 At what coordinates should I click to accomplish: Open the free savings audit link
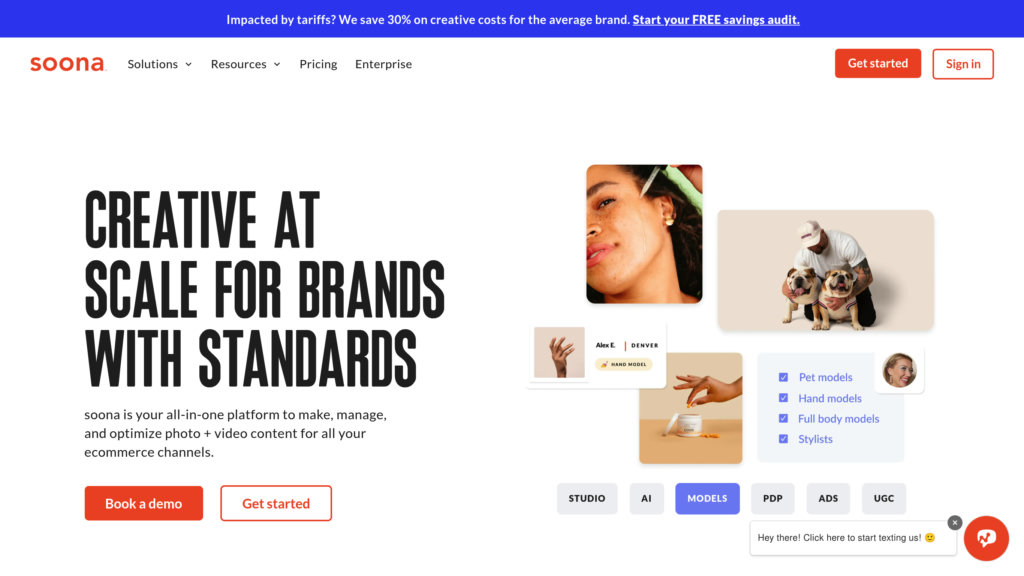click(x=716, y=20)
